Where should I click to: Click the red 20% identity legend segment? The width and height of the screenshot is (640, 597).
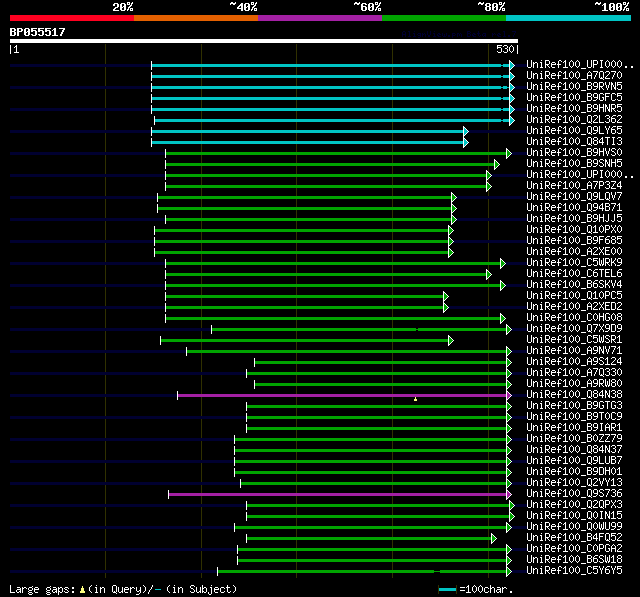[72, 18]
